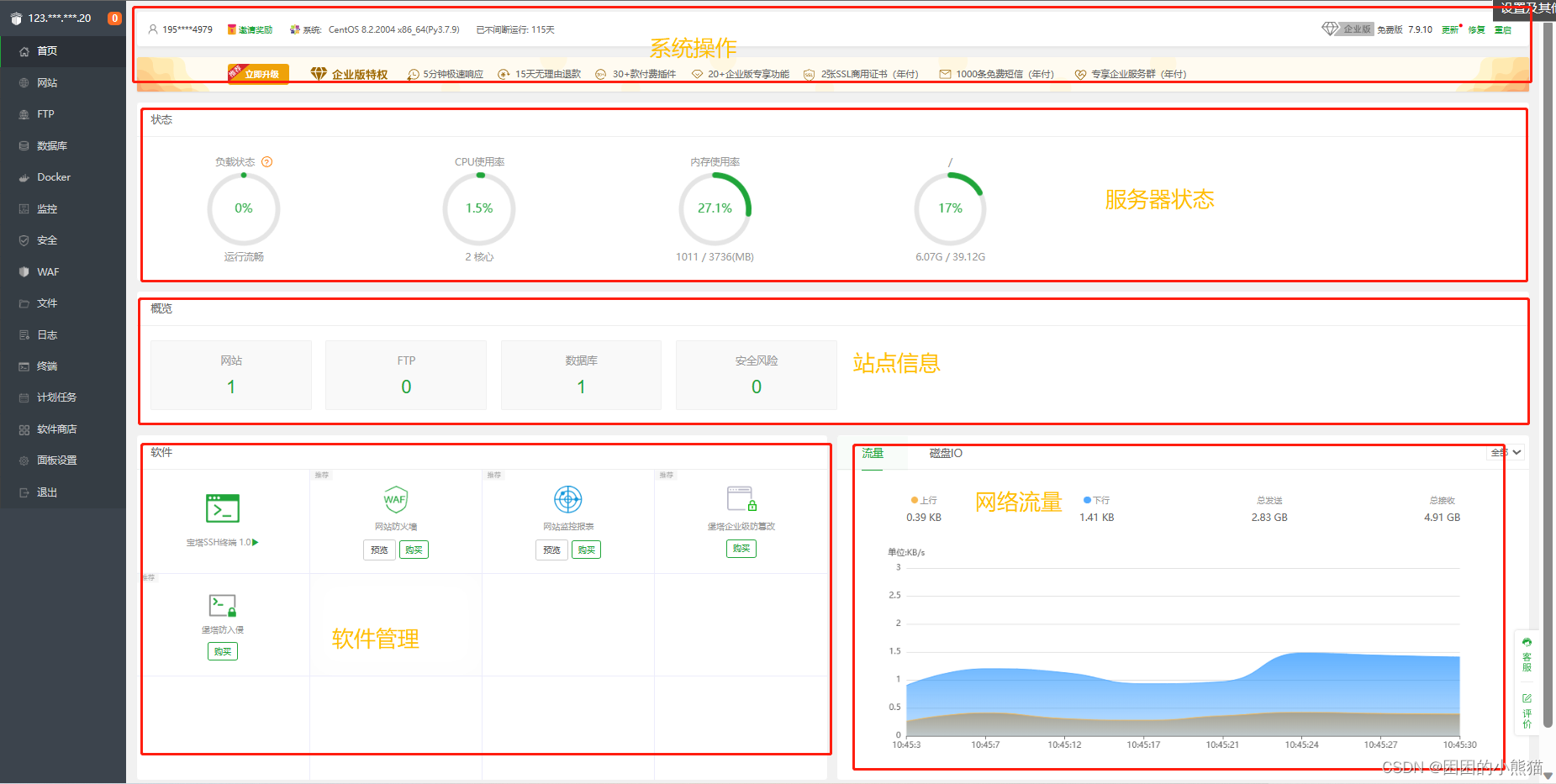This screenshot has width=1556, height=784.
Task: Switch to the 磁盘IO tab
Action: (x=946, y=454)
